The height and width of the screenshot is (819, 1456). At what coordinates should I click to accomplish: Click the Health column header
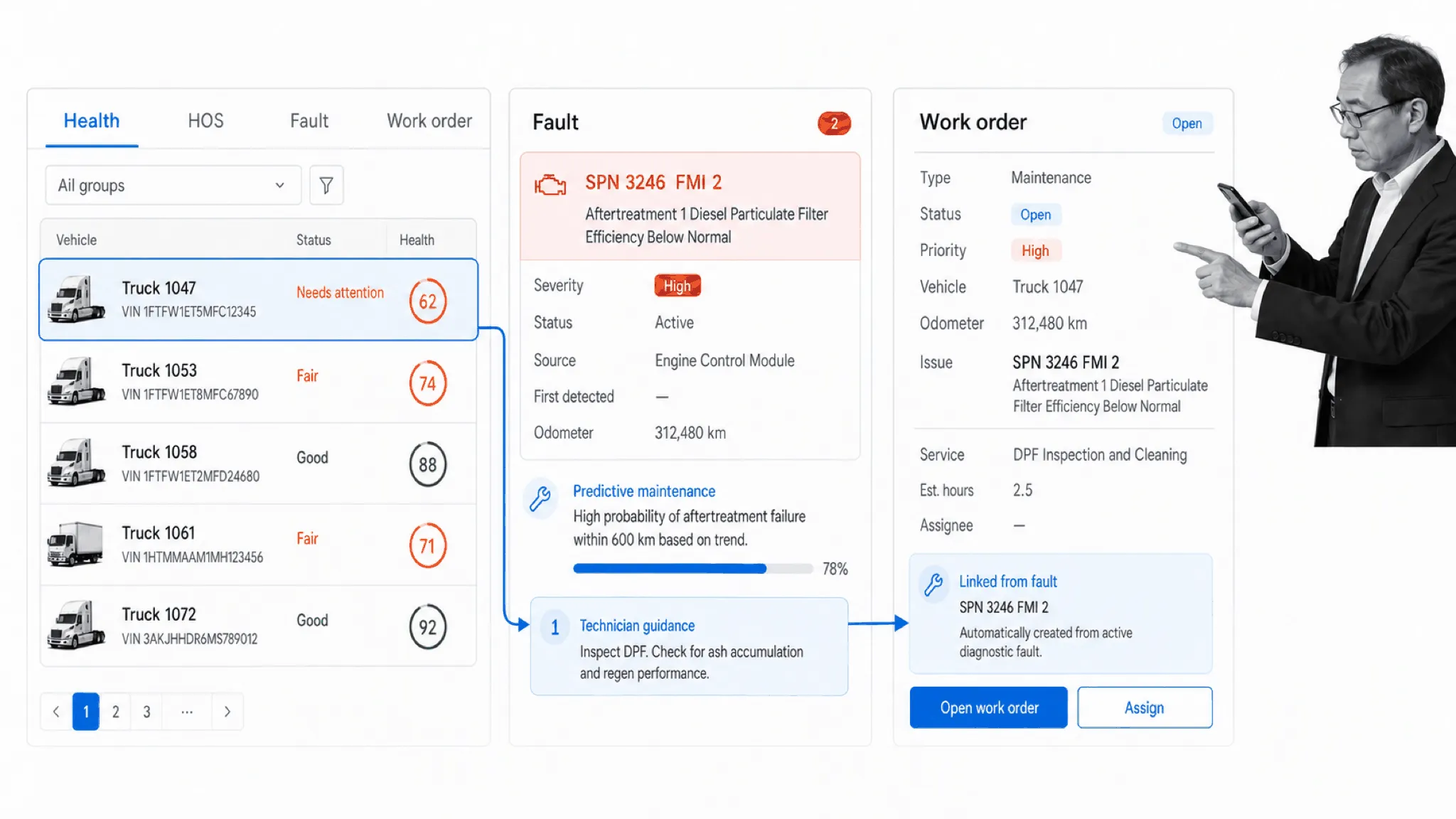click(x=417, y=240)
